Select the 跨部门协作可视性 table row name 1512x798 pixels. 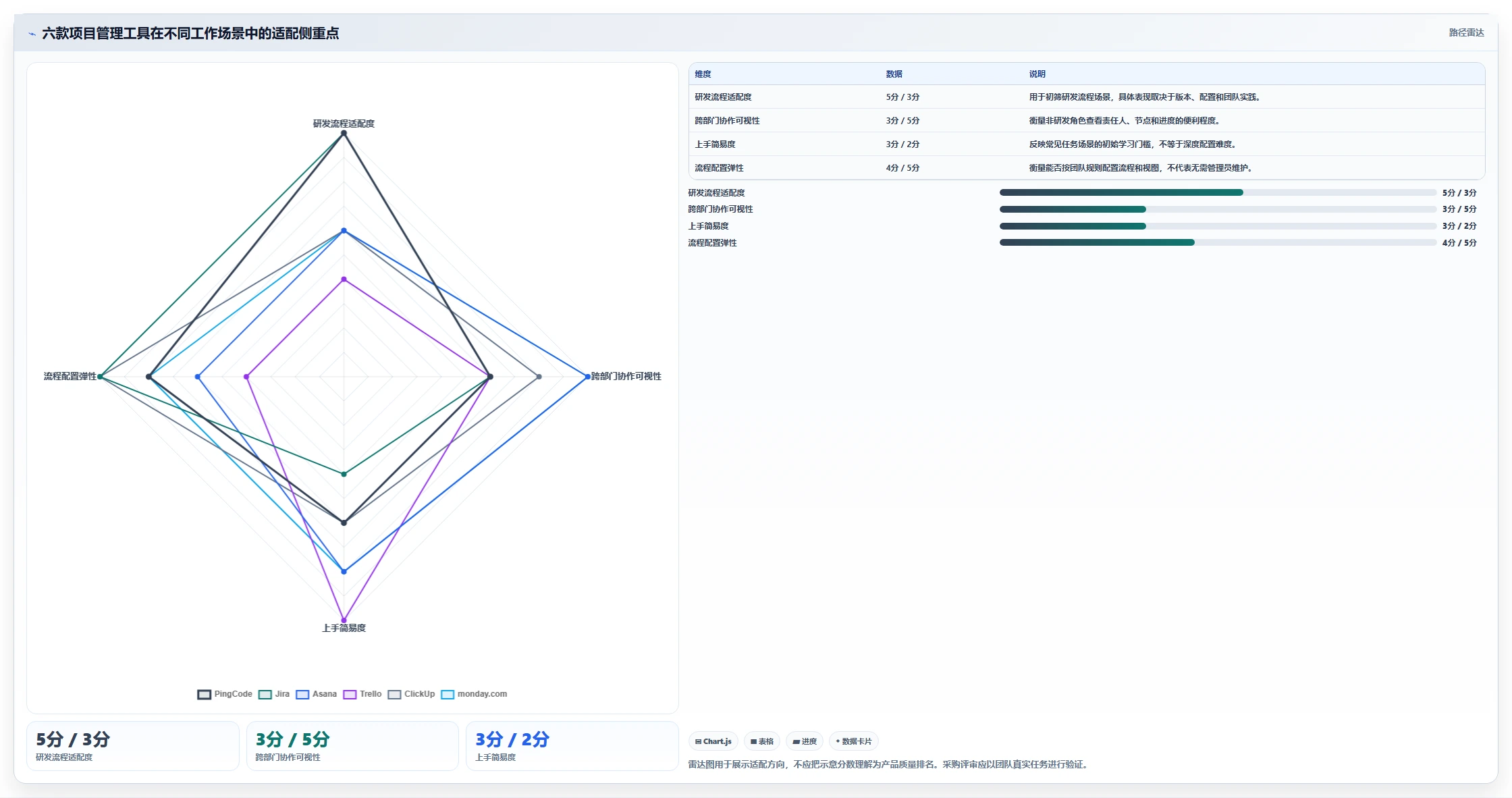point(727,121)
